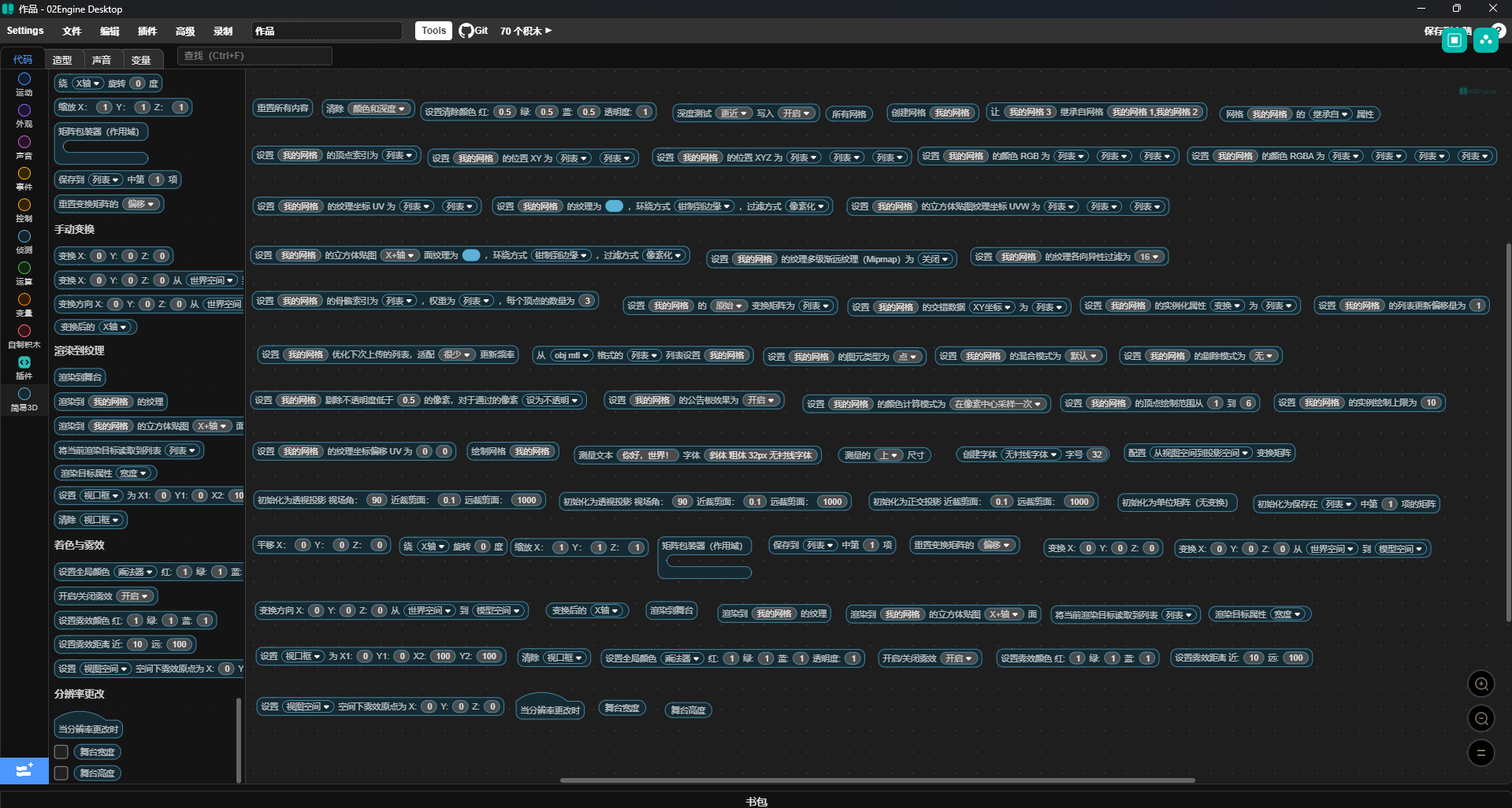The width and height of the screenshot is (1512, 808).
Task: Click the teal stop square button
Action: (x=1454, y=40)
